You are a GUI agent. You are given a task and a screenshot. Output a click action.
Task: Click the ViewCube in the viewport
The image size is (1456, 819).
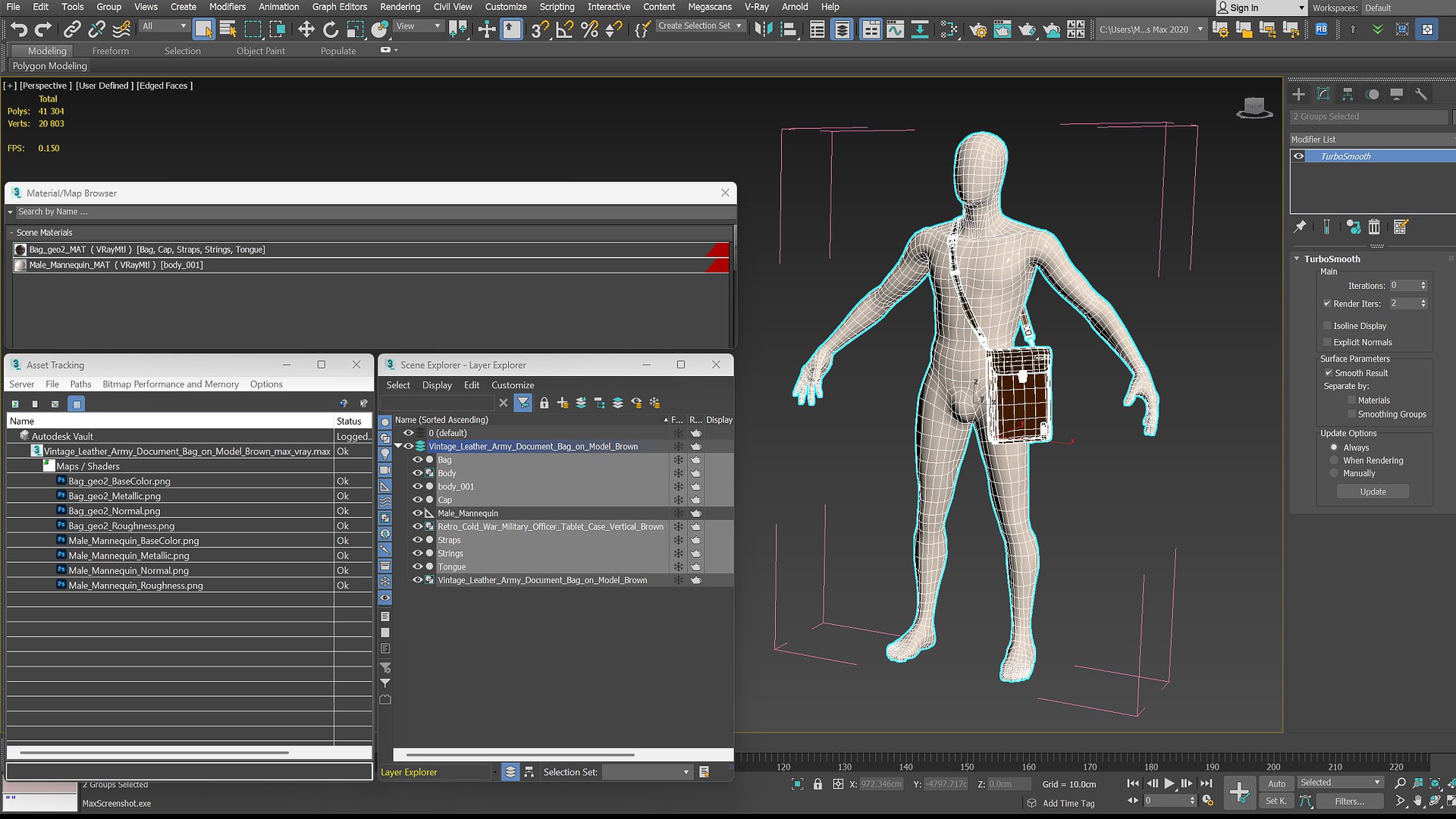click(1254, 108)
